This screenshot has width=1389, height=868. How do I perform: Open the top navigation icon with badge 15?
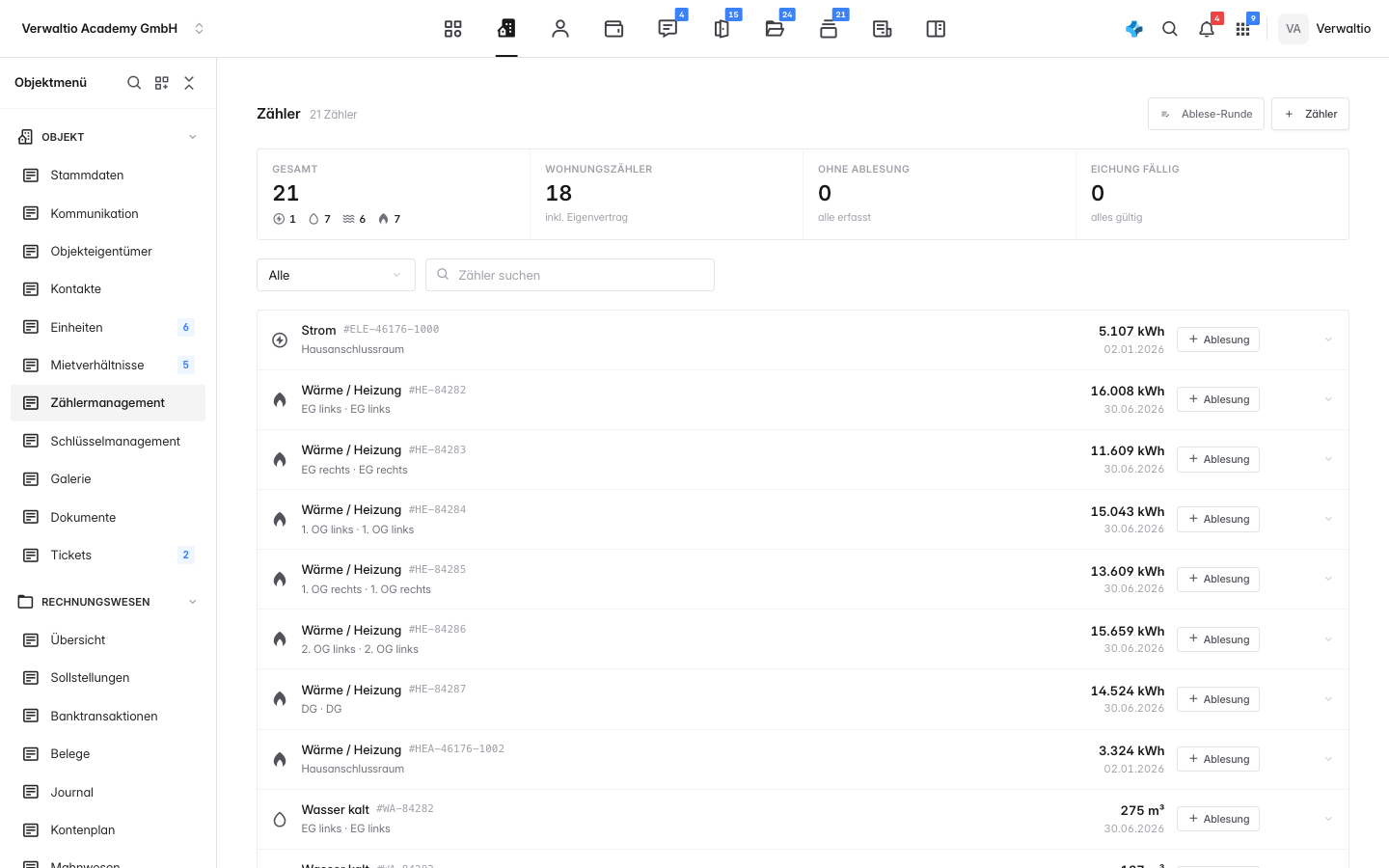tap(722, 29)
